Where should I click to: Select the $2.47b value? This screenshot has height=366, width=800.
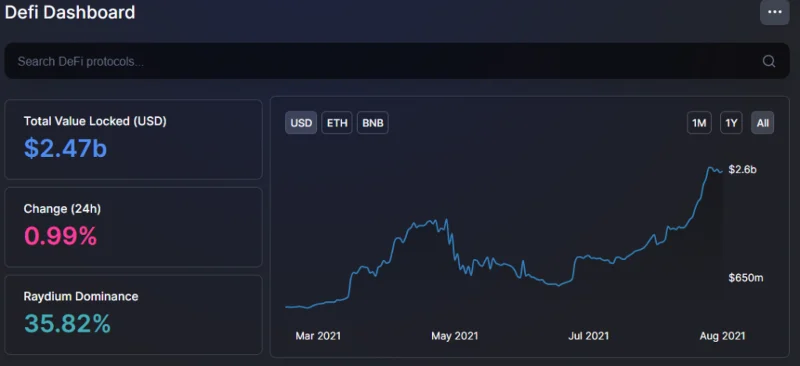(65, 148)
